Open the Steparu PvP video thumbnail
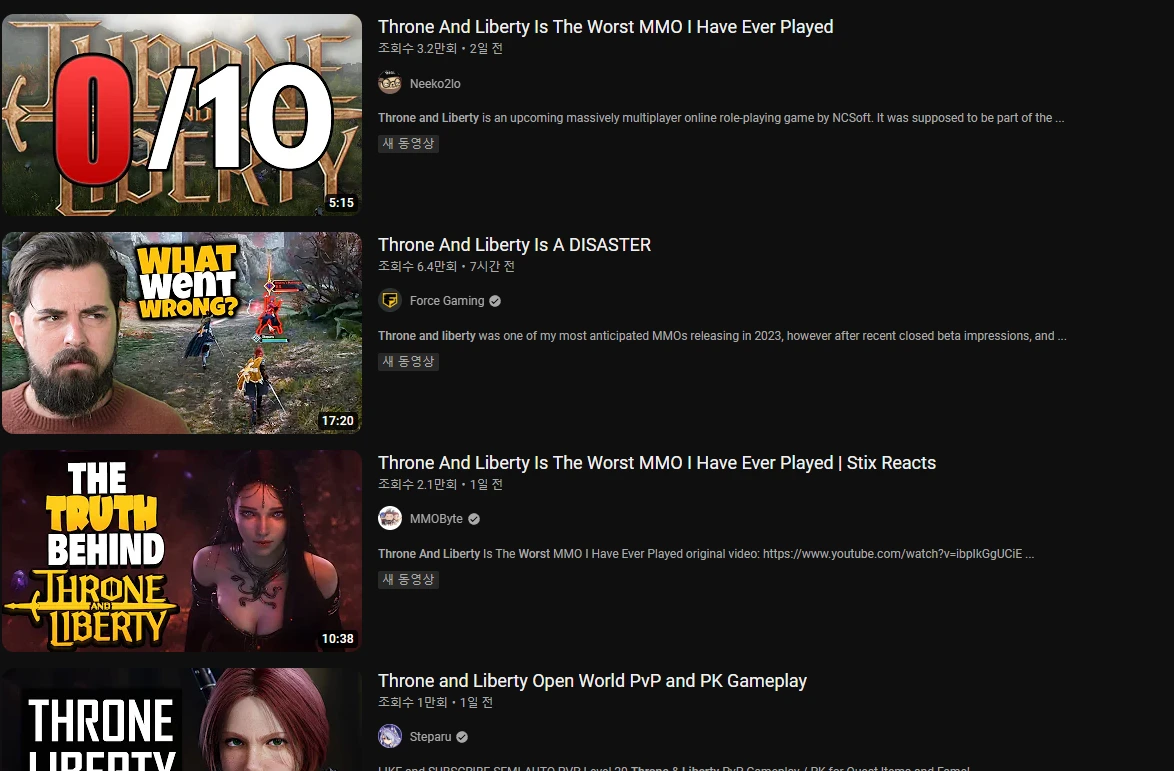The image size is (1174, 771). pyautogui.click(x=182, y=719)
